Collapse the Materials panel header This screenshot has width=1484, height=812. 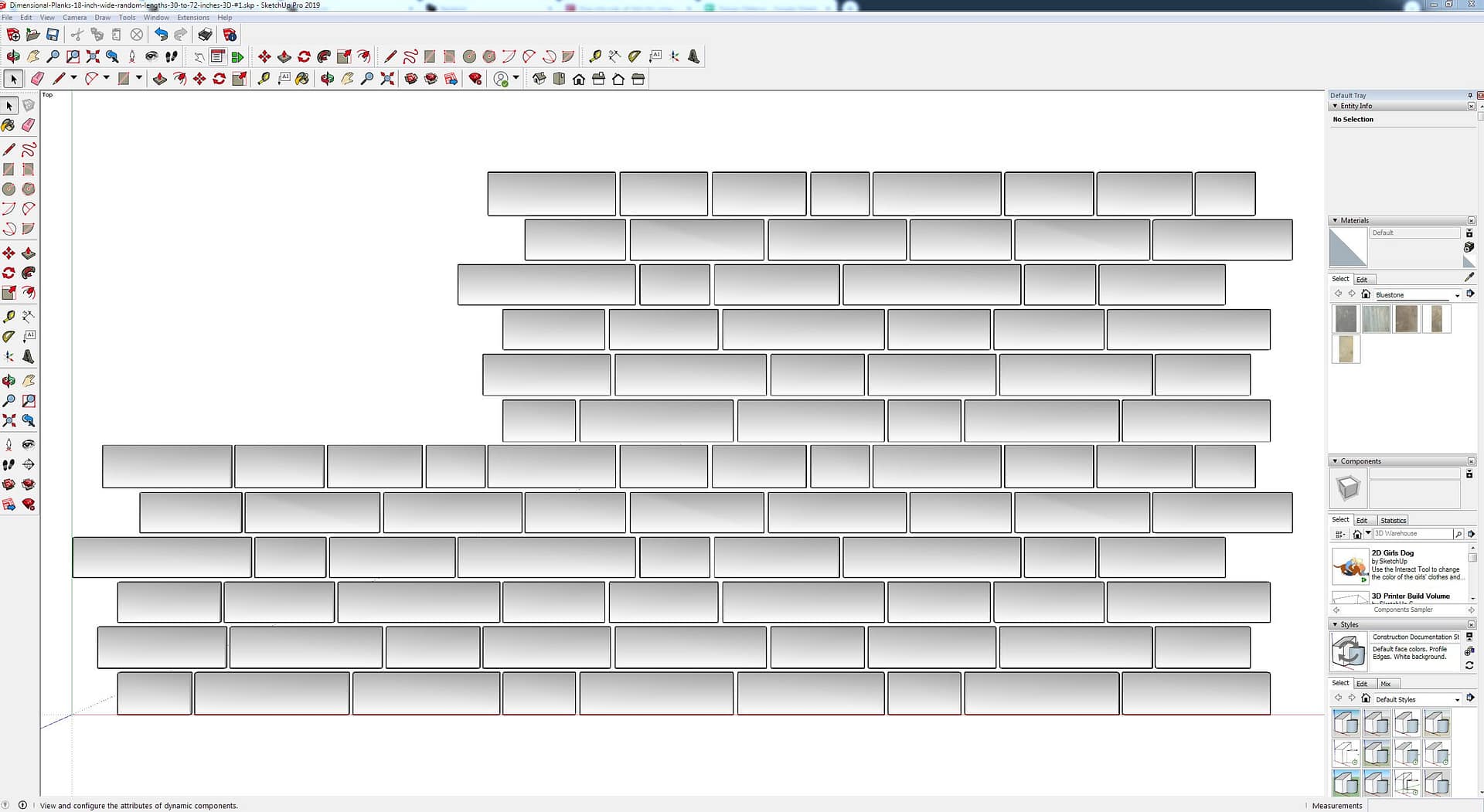[1335, 220]
